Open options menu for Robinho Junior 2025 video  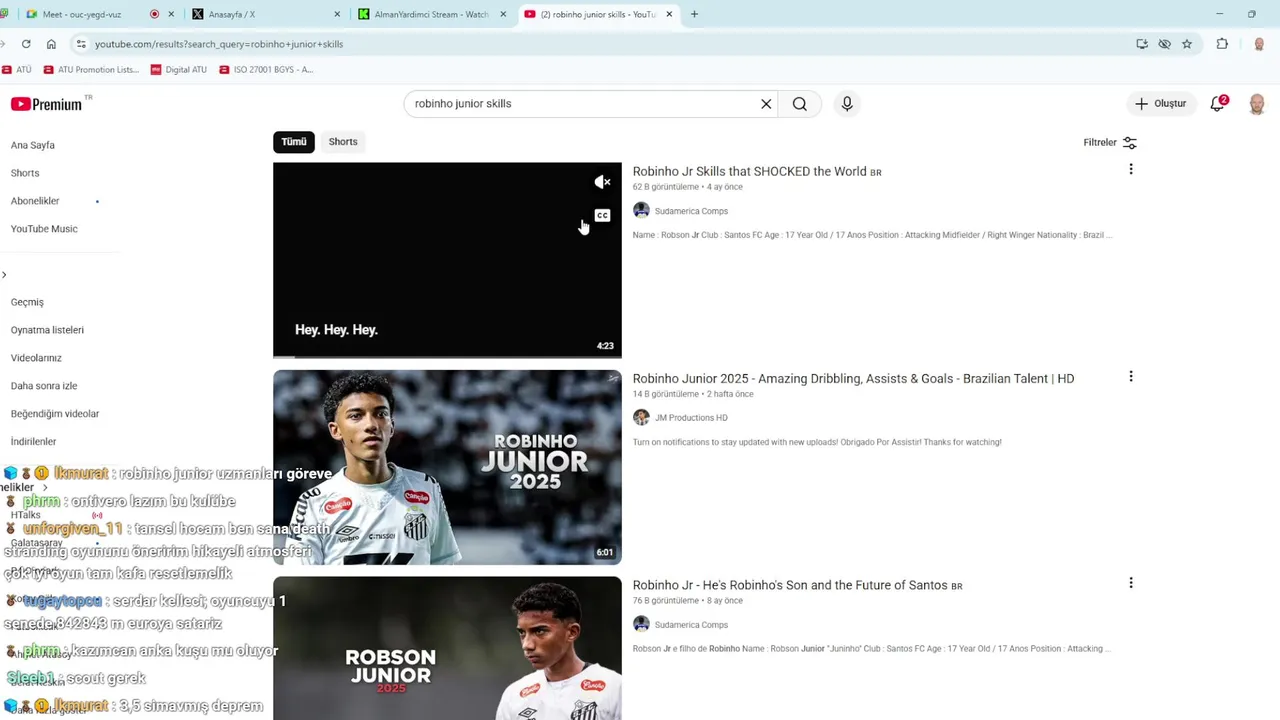(x=1131, y=377)
